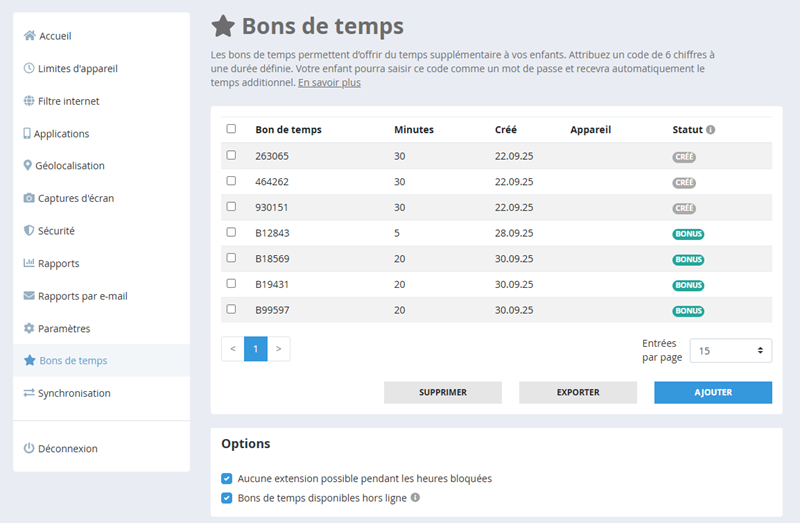Screen dimensions: 800x523
Task: Uncheck Aucune extension possible pendant les heures bloquées
Action: (227, 479)
